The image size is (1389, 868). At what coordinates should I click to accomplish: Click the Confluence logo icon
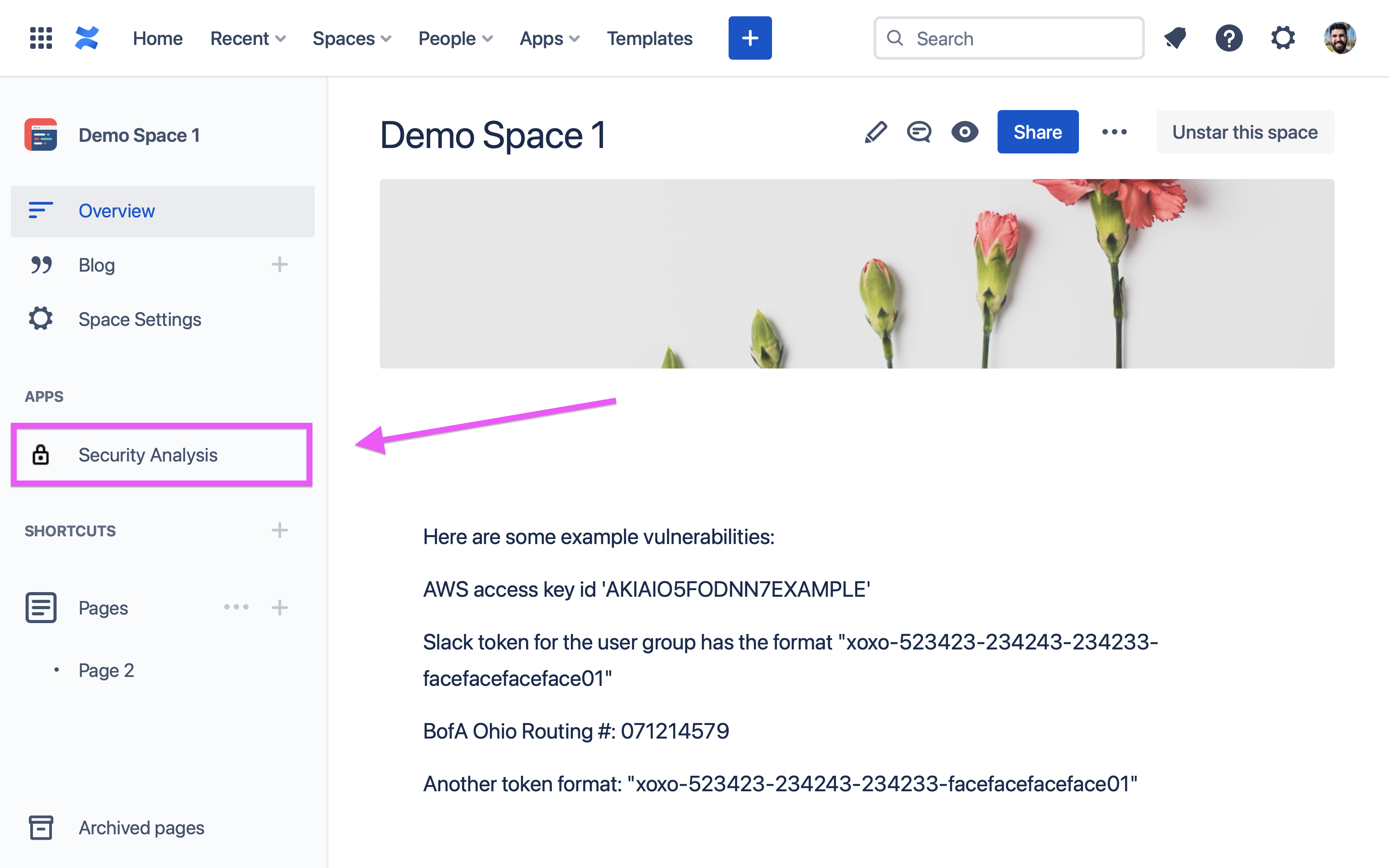(87, 38)
